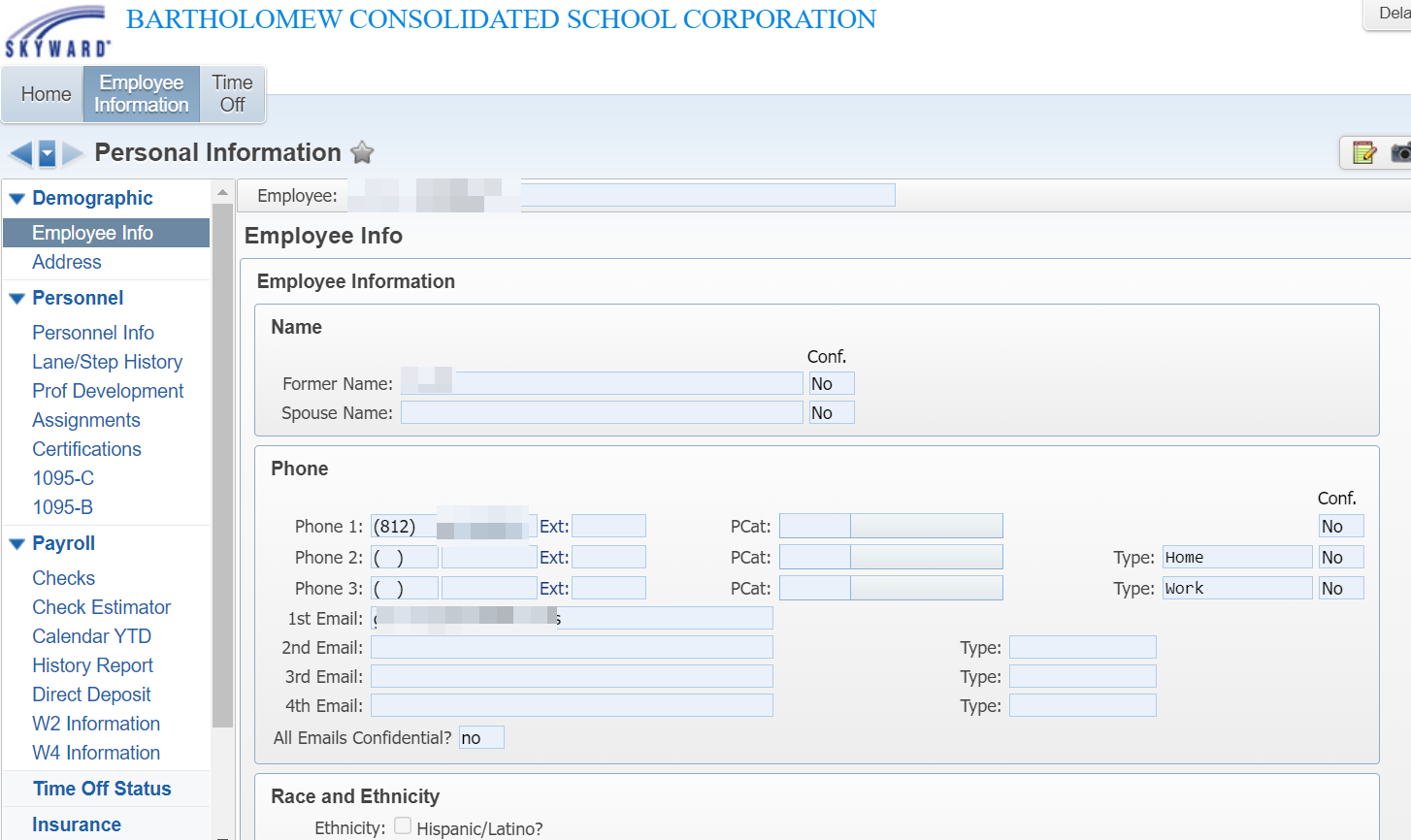The width and height of the screenshot is (1411, 840).
Task: Open the navigation history dropdown arrow
Action: click(x=47, y=153)
